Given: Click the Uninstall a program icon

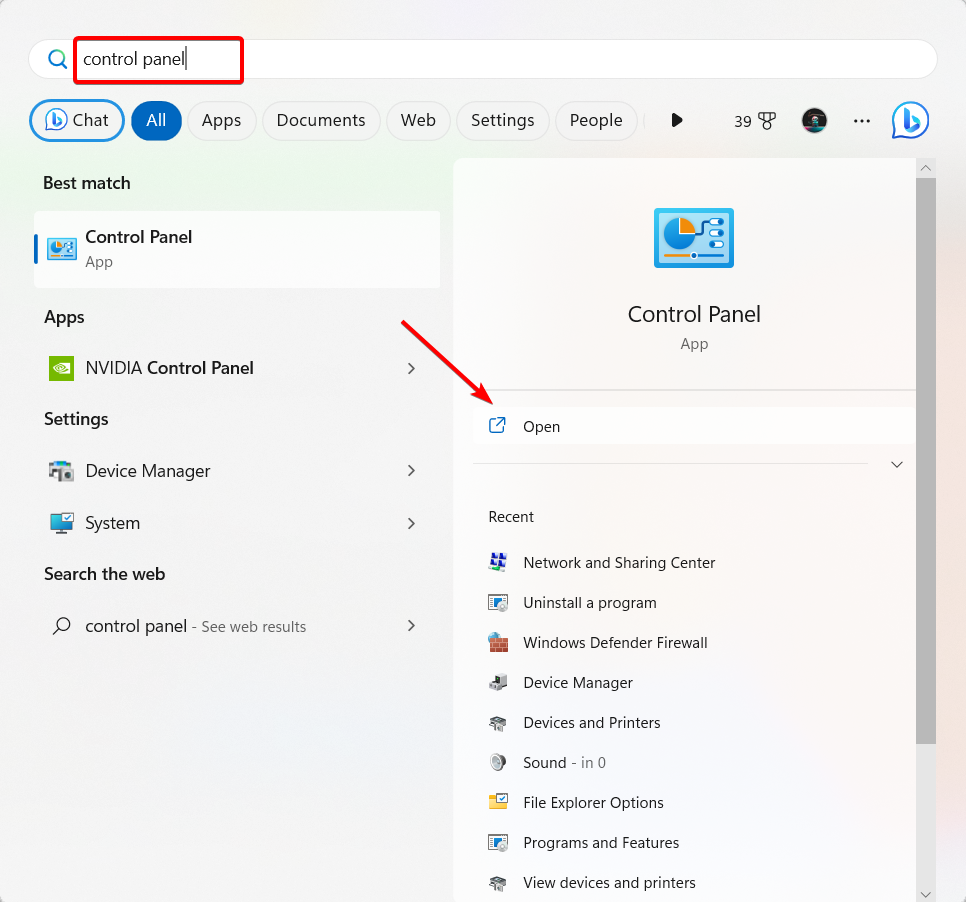Looking at the screenshot, I should click(498, 603).
